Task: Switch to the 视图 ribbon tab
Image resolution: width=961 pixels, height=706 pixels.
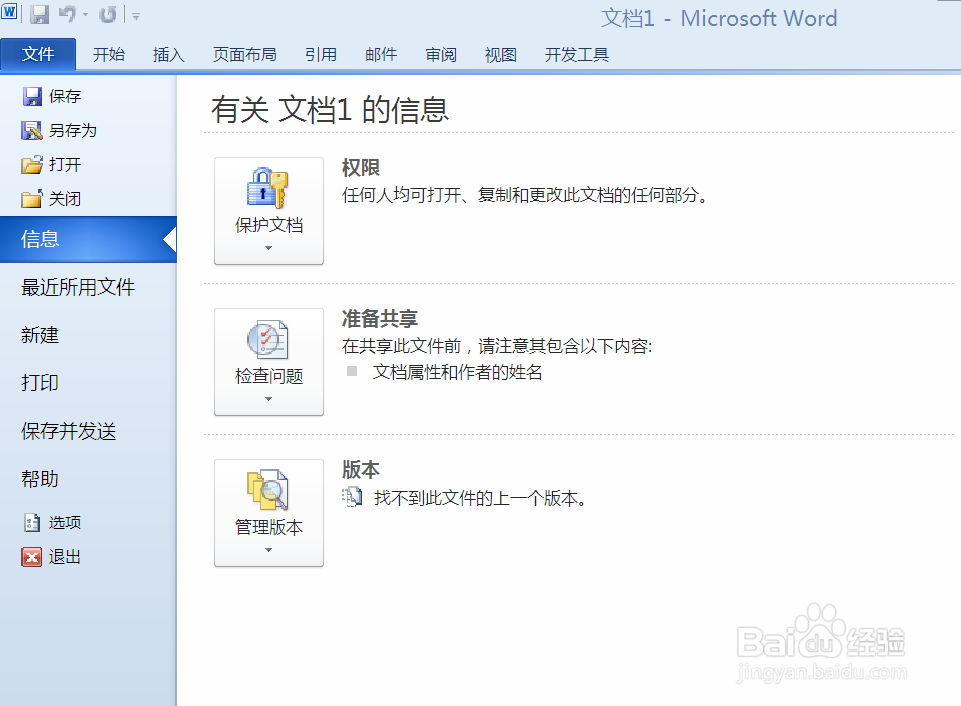Action: click(501, 55)
